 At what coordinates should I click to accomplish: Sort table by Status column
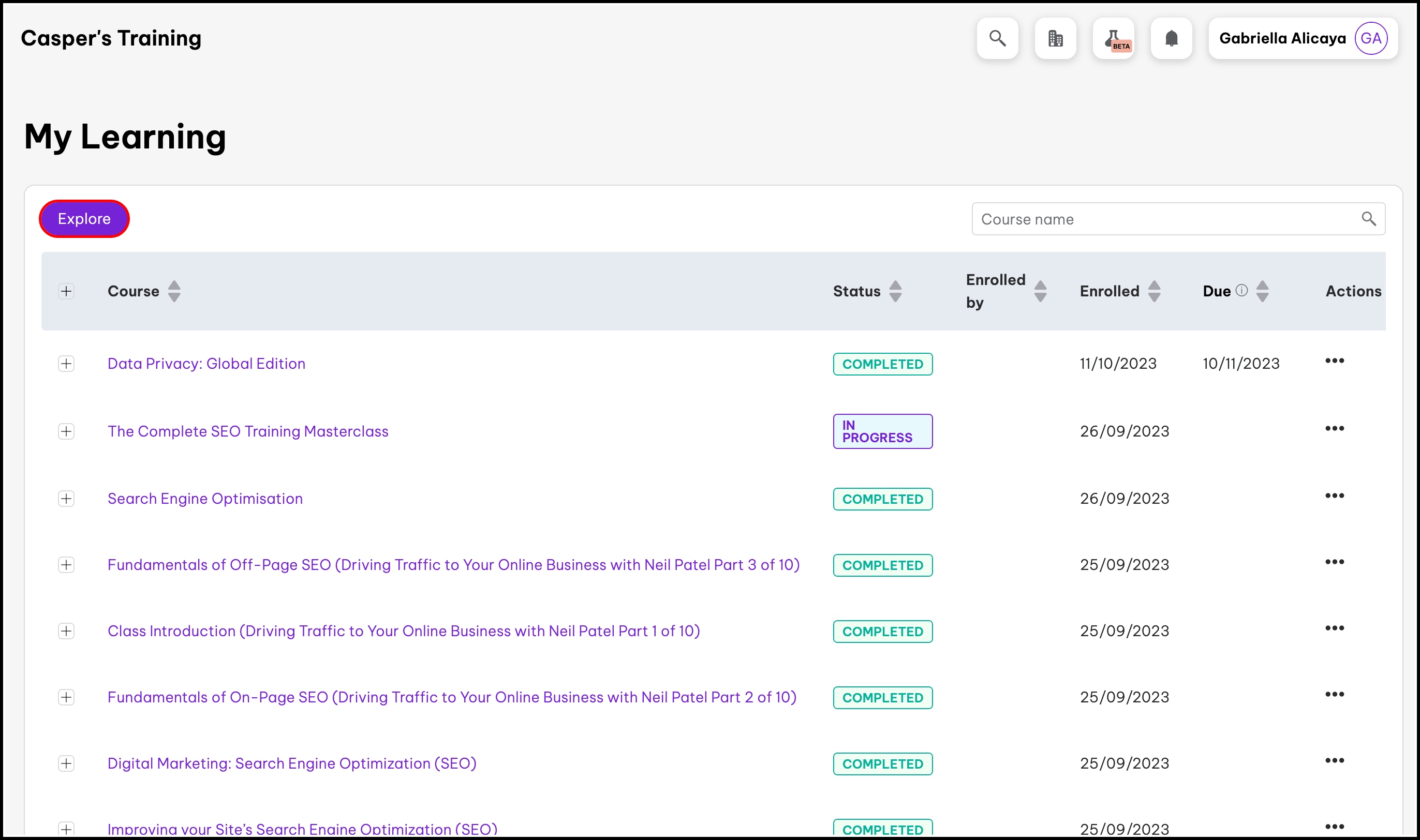pos(895,292)
